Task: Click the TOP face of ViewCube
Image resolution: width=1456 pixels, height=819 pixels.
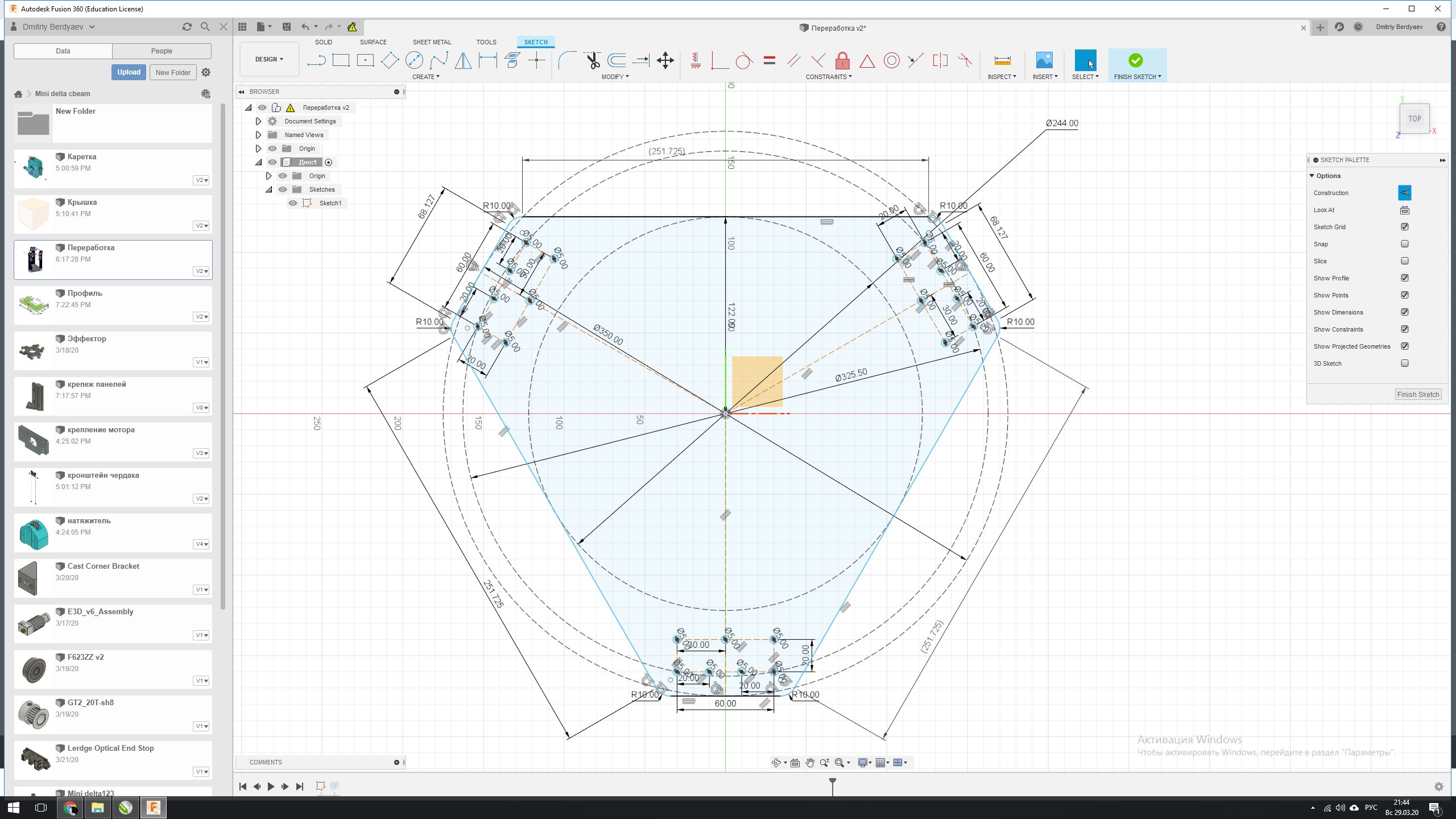Action: tap(1414, 119)
